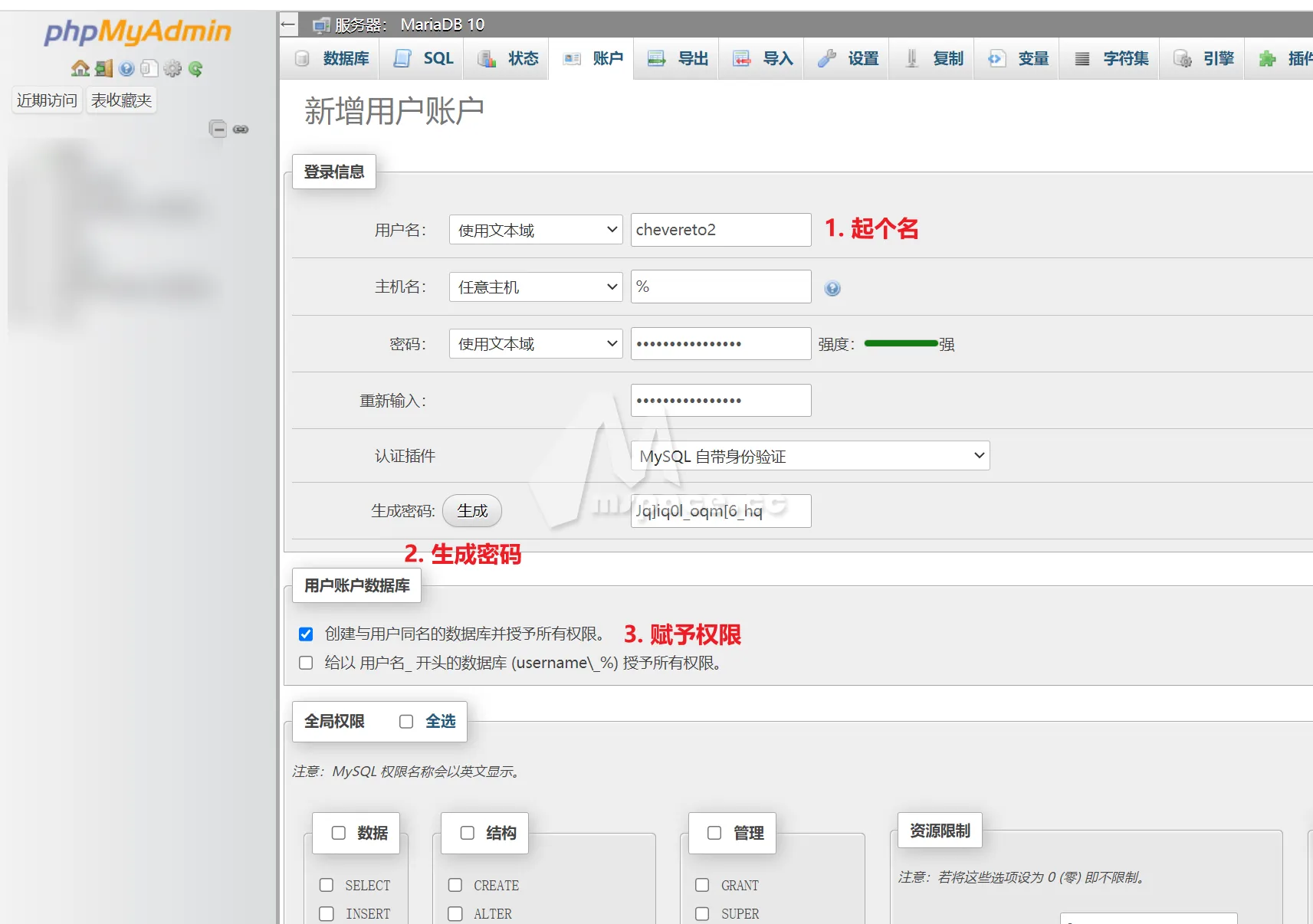Screen dimensions: 1313x924
Task: Click the server icon in breadcrumb
Action: click(322, 25)
